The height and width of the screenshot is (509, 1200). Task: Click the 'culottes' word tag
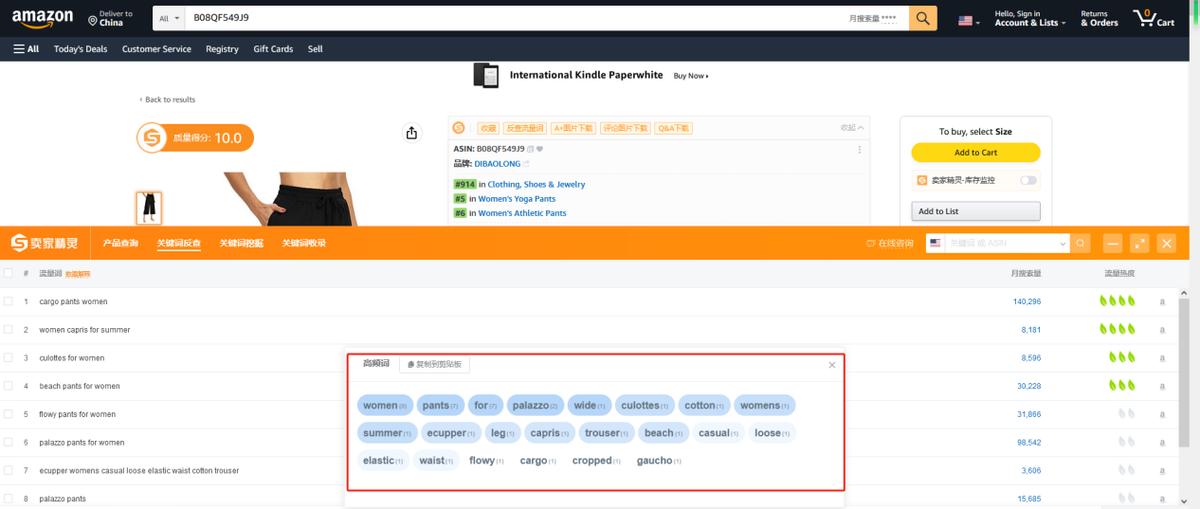pos(645,405)
